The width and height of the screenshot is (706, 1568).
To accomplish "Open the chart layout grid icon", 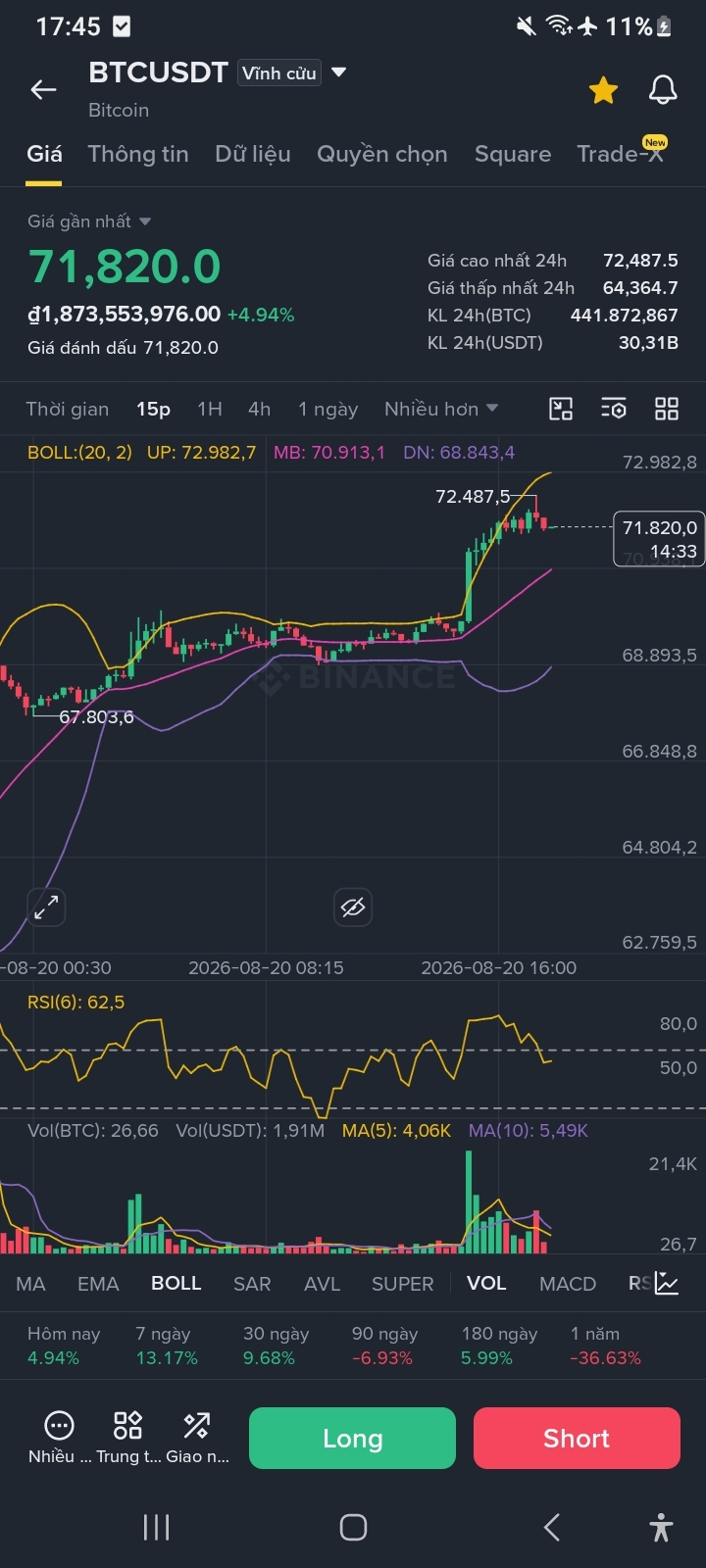I will (x=667, y=409).
